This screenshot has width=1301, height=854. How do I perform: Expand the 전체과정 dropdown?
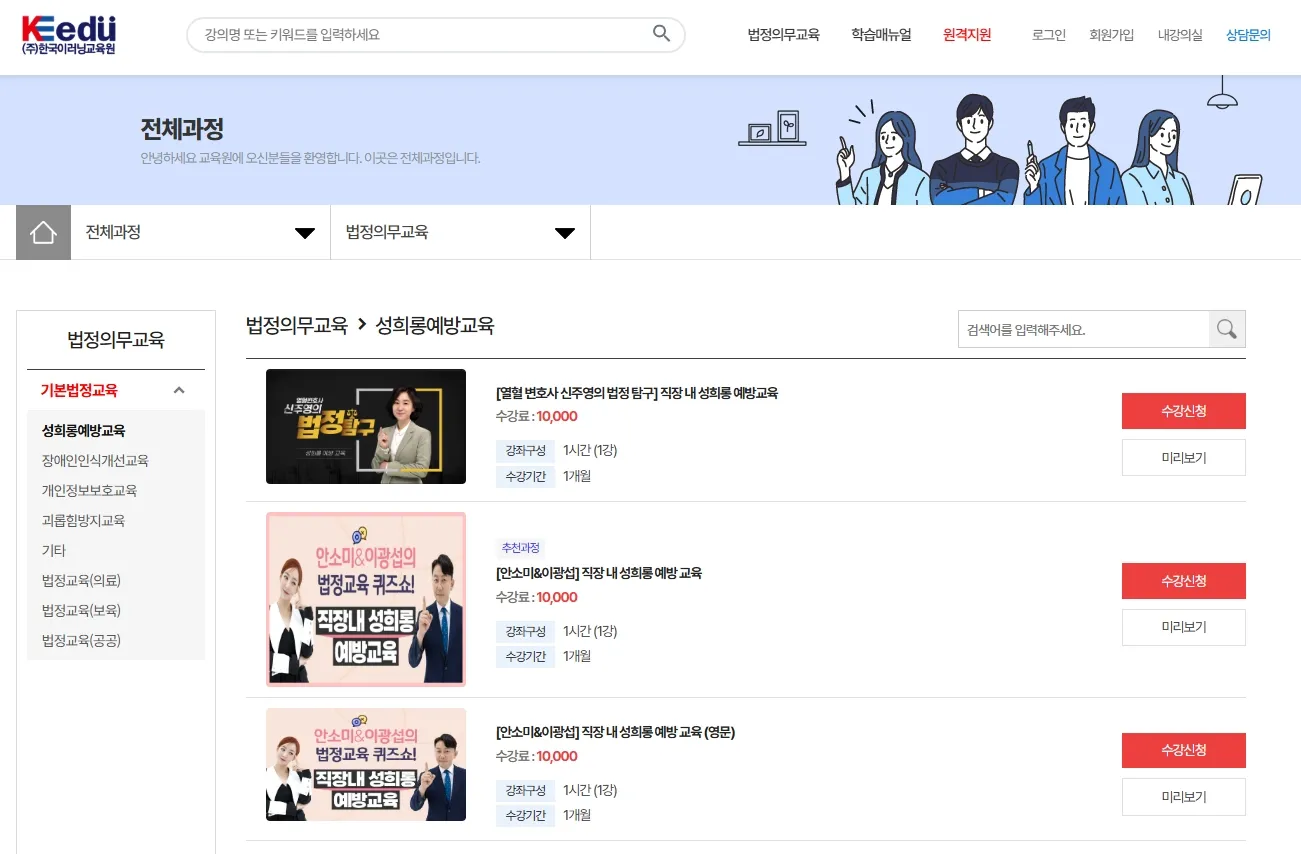click(x=303, y=231)
